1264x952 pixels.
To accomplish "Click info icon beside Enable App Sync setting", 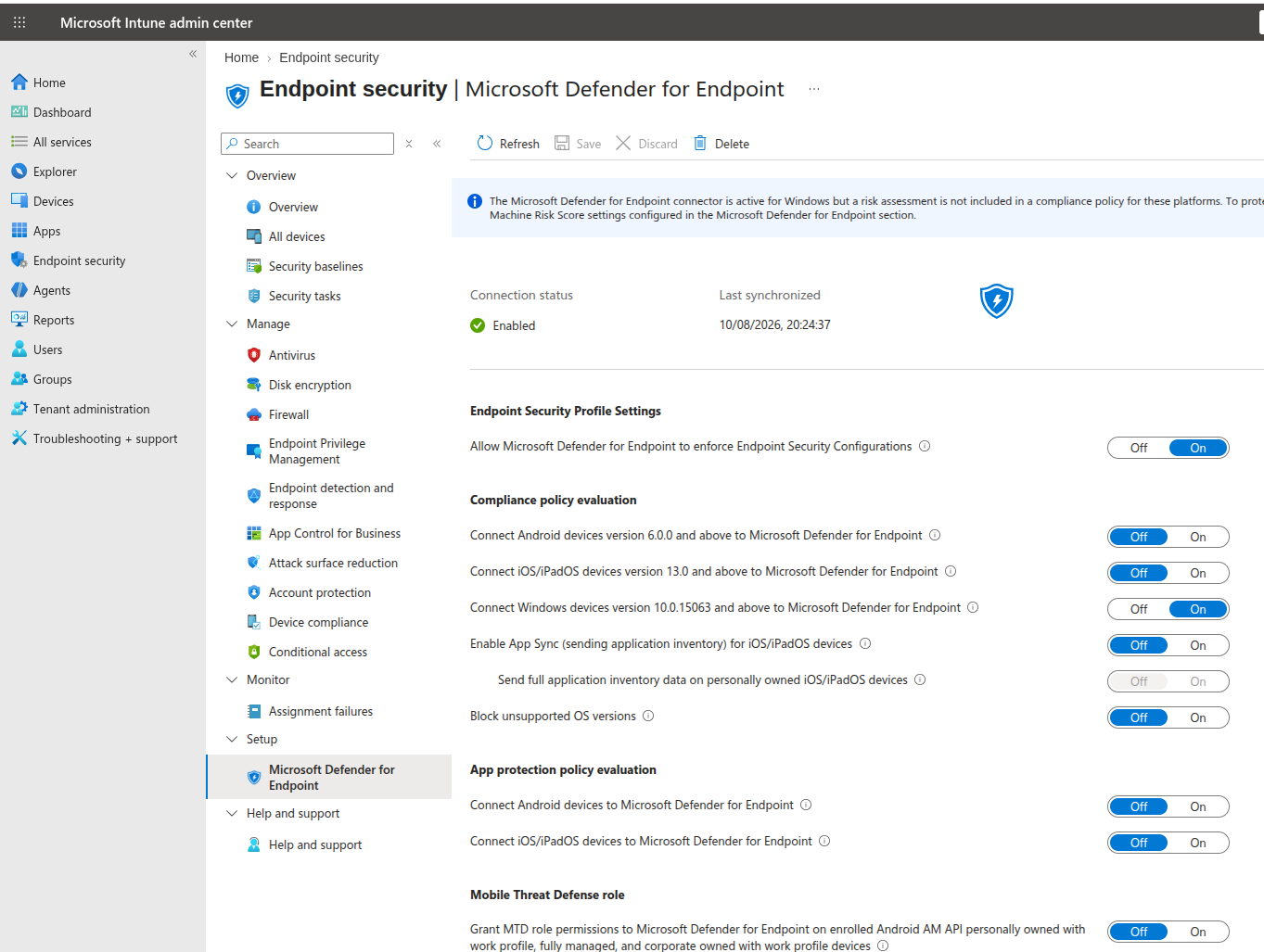I will (x=865, y=643).
